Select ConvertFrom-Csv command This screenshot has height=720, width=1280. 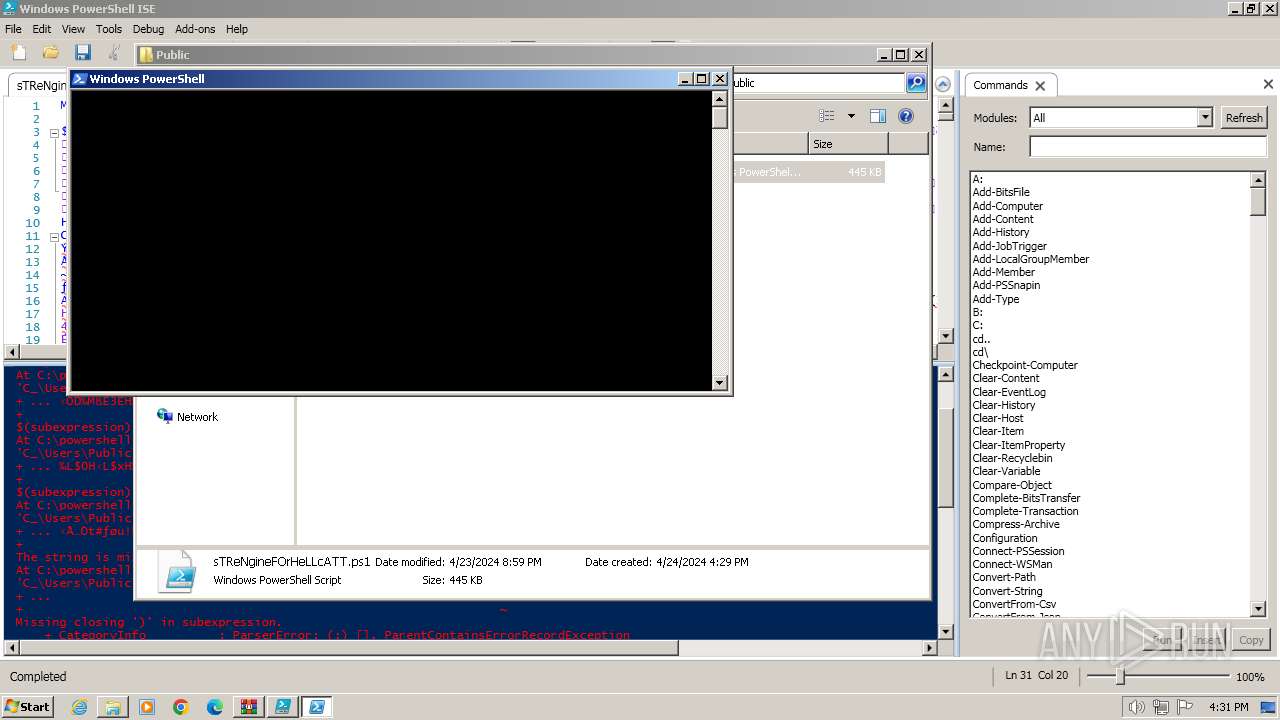pyautogui.click(x=1014, y=604)
